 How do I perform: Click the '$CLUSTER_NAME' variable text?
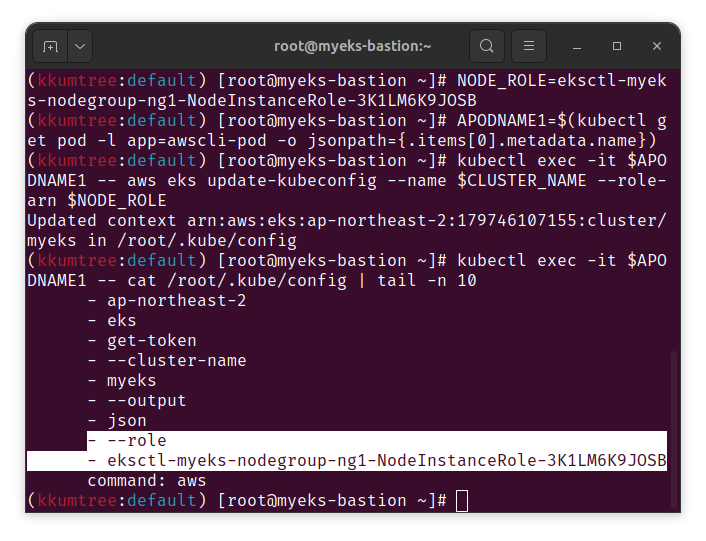pos(522,180)
